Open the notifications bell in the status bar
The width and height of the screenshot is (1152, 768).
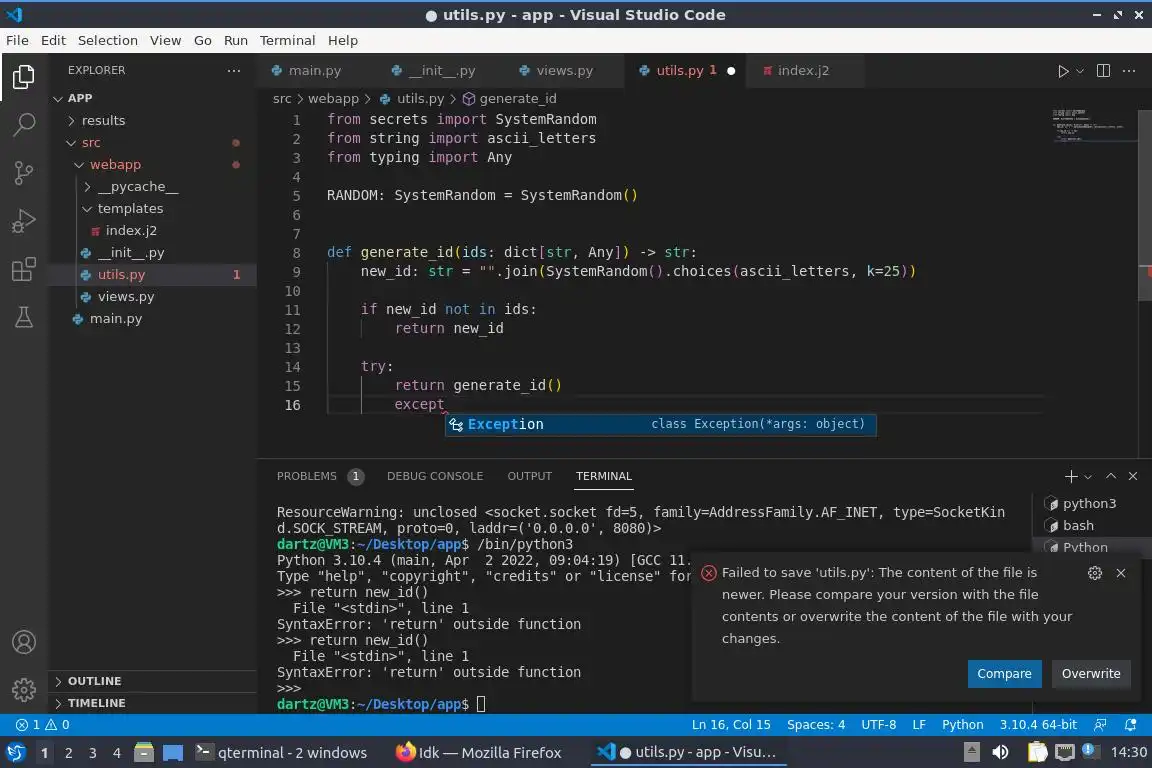click(x=1131, y=725)
